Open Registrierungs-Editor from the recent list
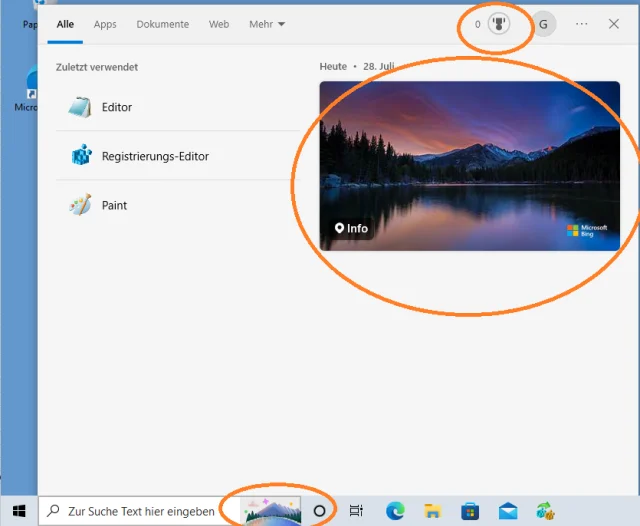The width and height of the screenshot is (640, 526). click(x=154, y=156)
